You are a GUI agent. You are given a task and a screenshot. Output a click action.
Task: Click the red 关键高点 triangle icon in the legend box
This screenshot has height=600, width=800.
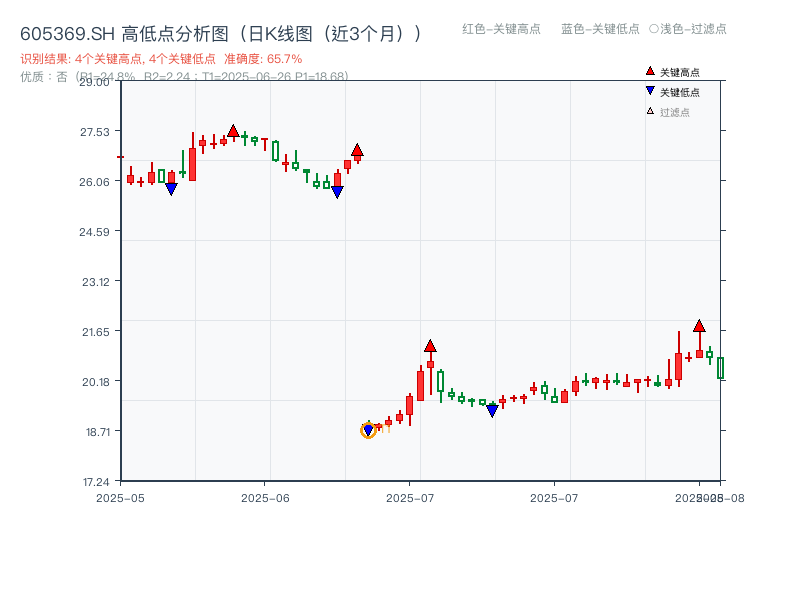650,71
